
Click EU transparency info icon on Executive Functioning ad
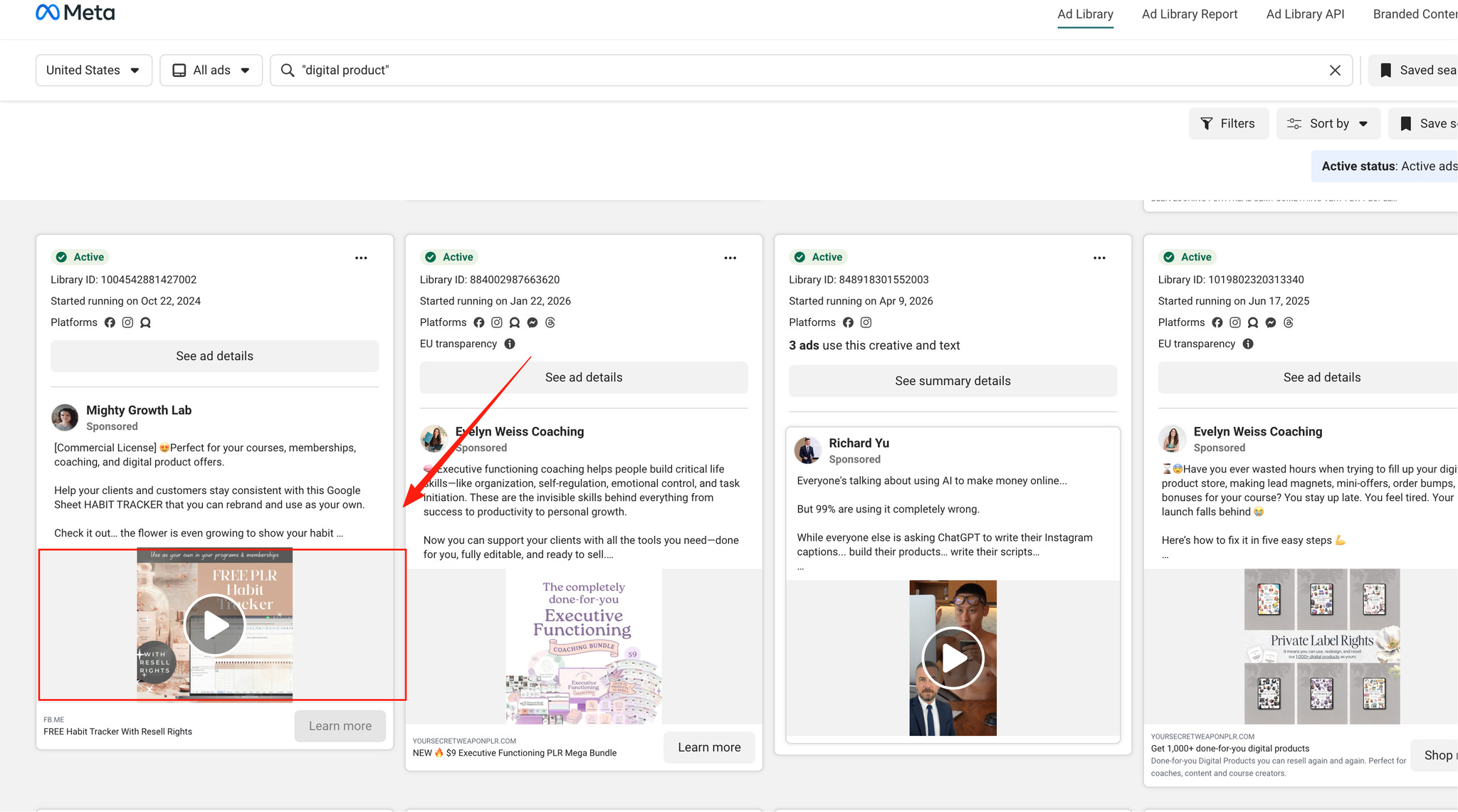(510, 344)
